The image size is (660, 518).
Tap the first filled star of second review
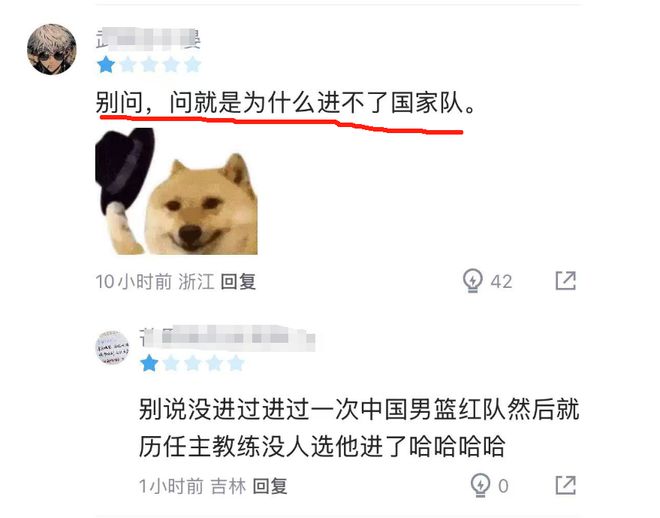coord(149,363)
